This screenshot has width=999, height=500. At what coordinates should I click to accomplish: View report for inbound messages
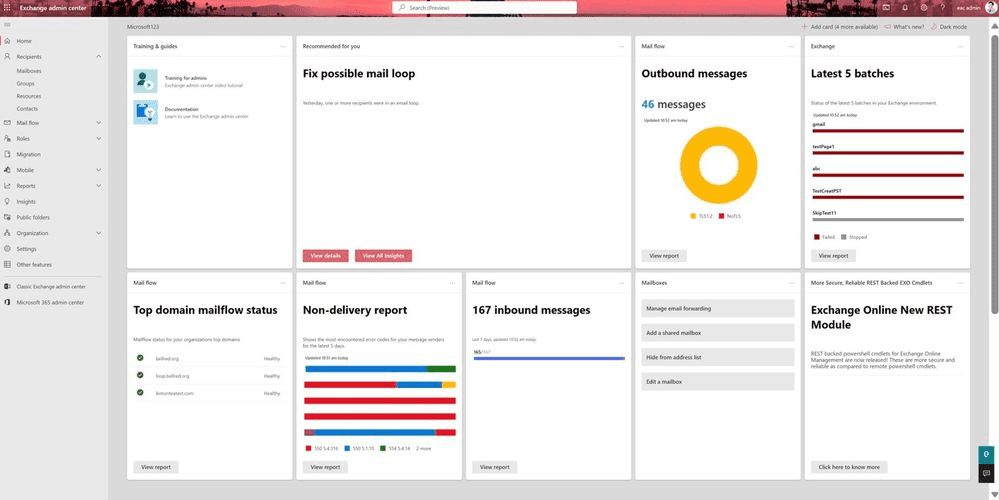494,467
